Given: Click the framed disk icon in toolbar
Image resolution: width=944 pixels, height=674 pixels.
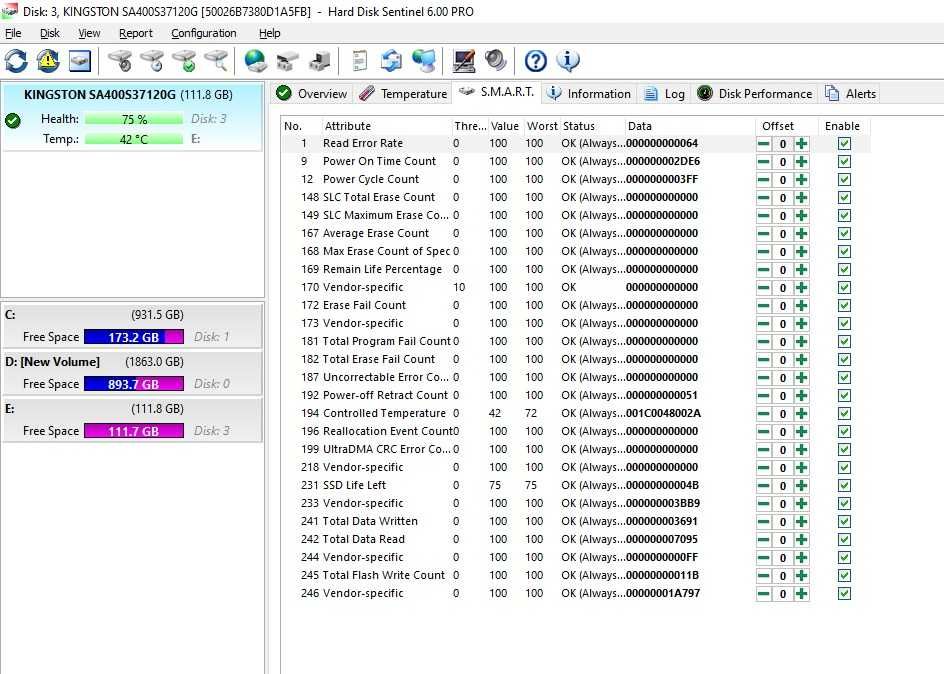Looking at the screenshot, I should 80,61.
